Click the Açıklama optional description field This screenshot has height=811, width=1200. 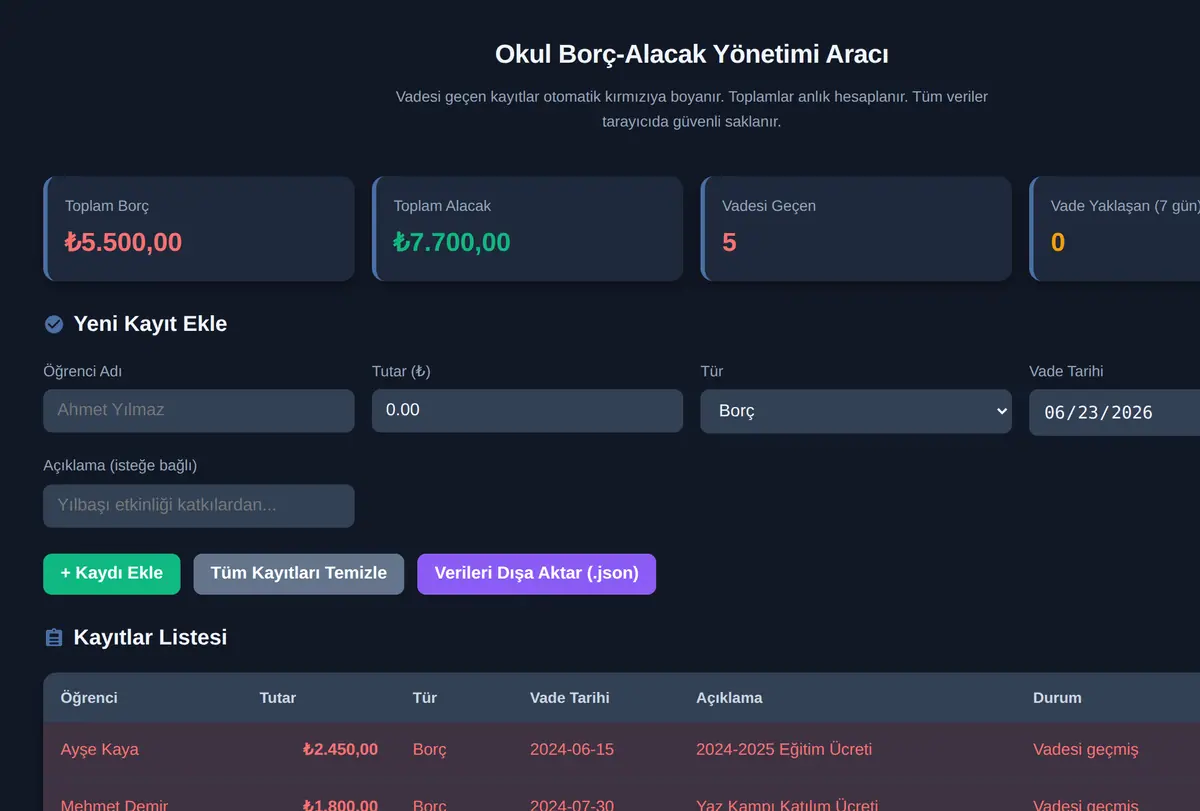pyautogui.click(x=199, y=506)
